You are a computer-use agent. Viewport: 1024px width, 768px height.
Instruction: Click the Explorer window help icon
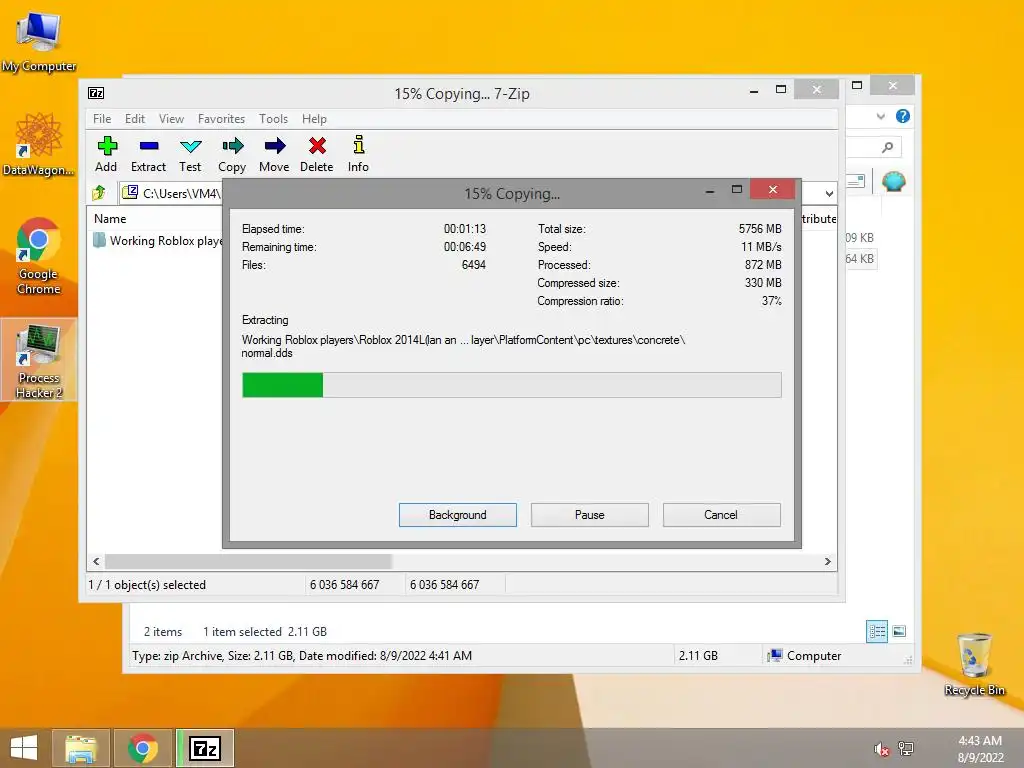pos(903,116)
